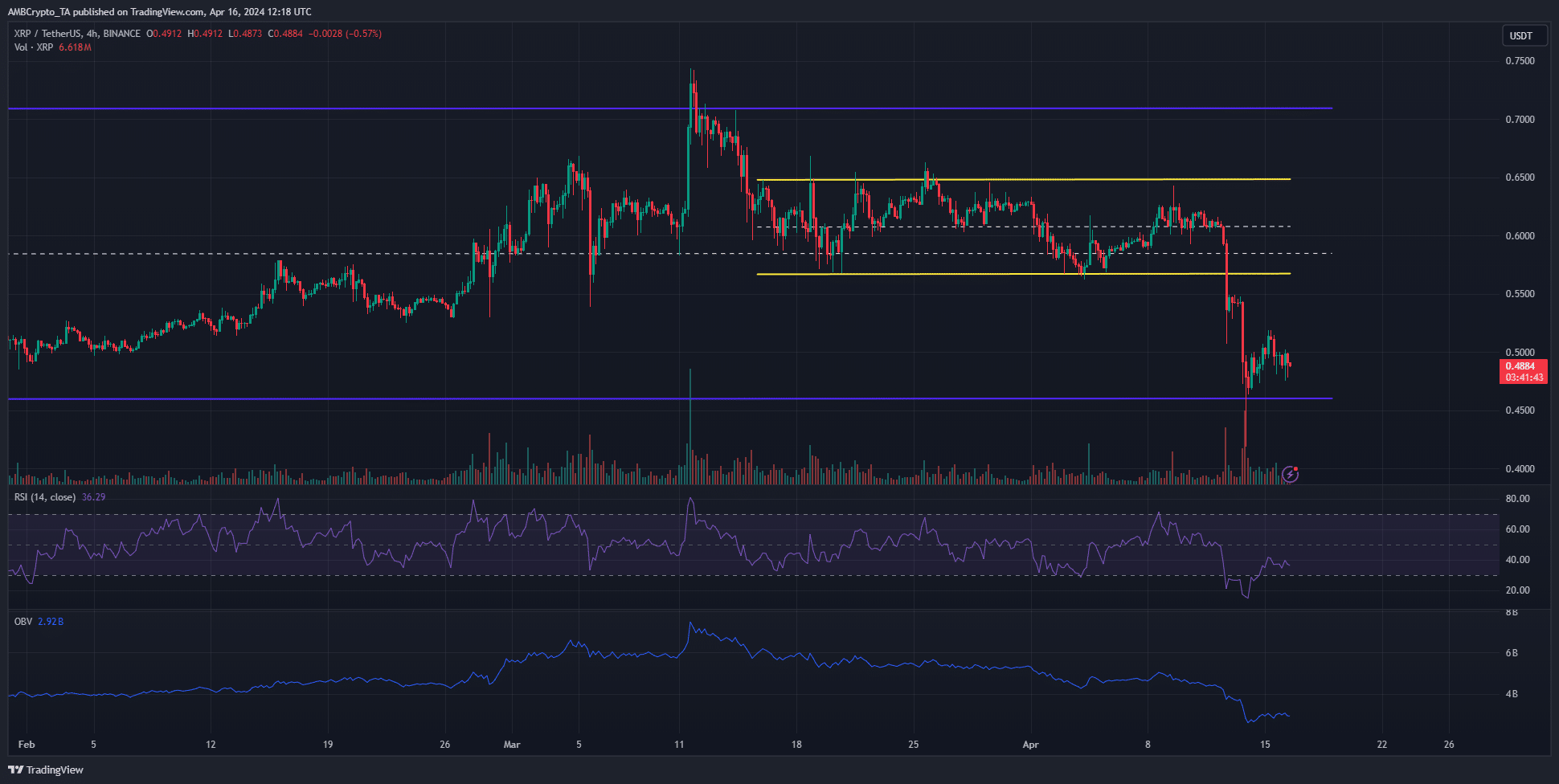This screenshot has width=1559, height=784.
Task: Click the 12 date label on time axis
Action: (211, 745)
